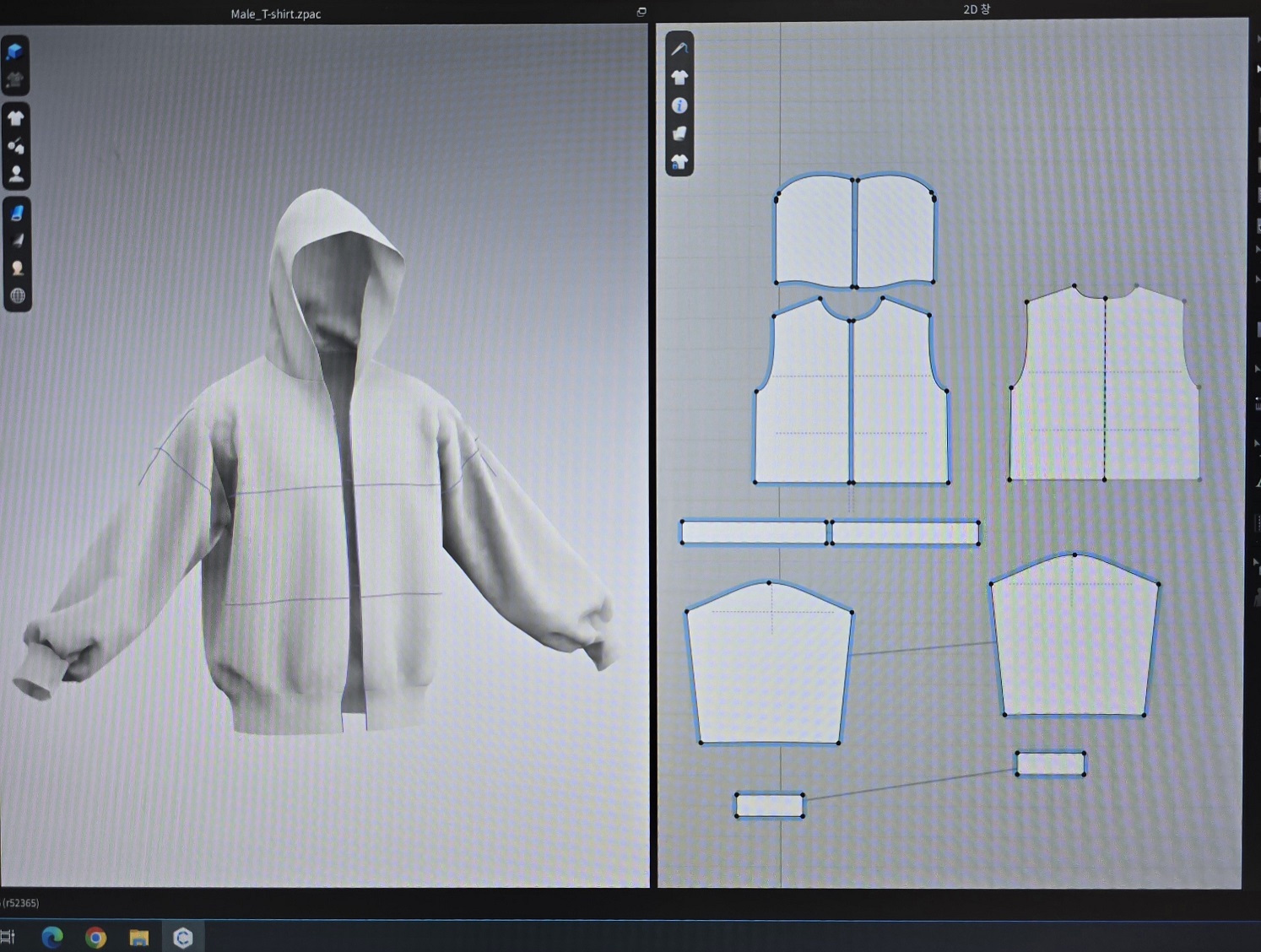Click the avatar head skin icon

coord(16,268)
